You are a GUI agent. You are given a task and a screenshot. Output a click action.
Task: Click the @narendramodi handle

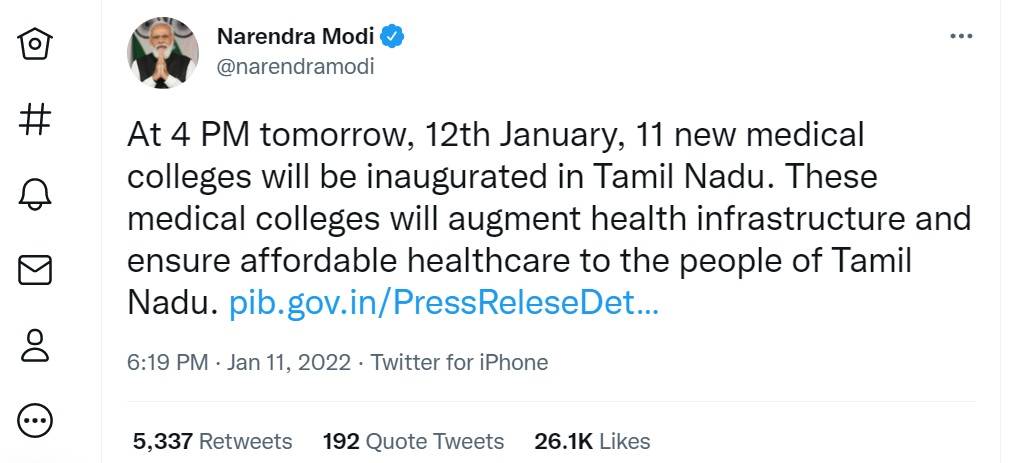pos(295,67)
